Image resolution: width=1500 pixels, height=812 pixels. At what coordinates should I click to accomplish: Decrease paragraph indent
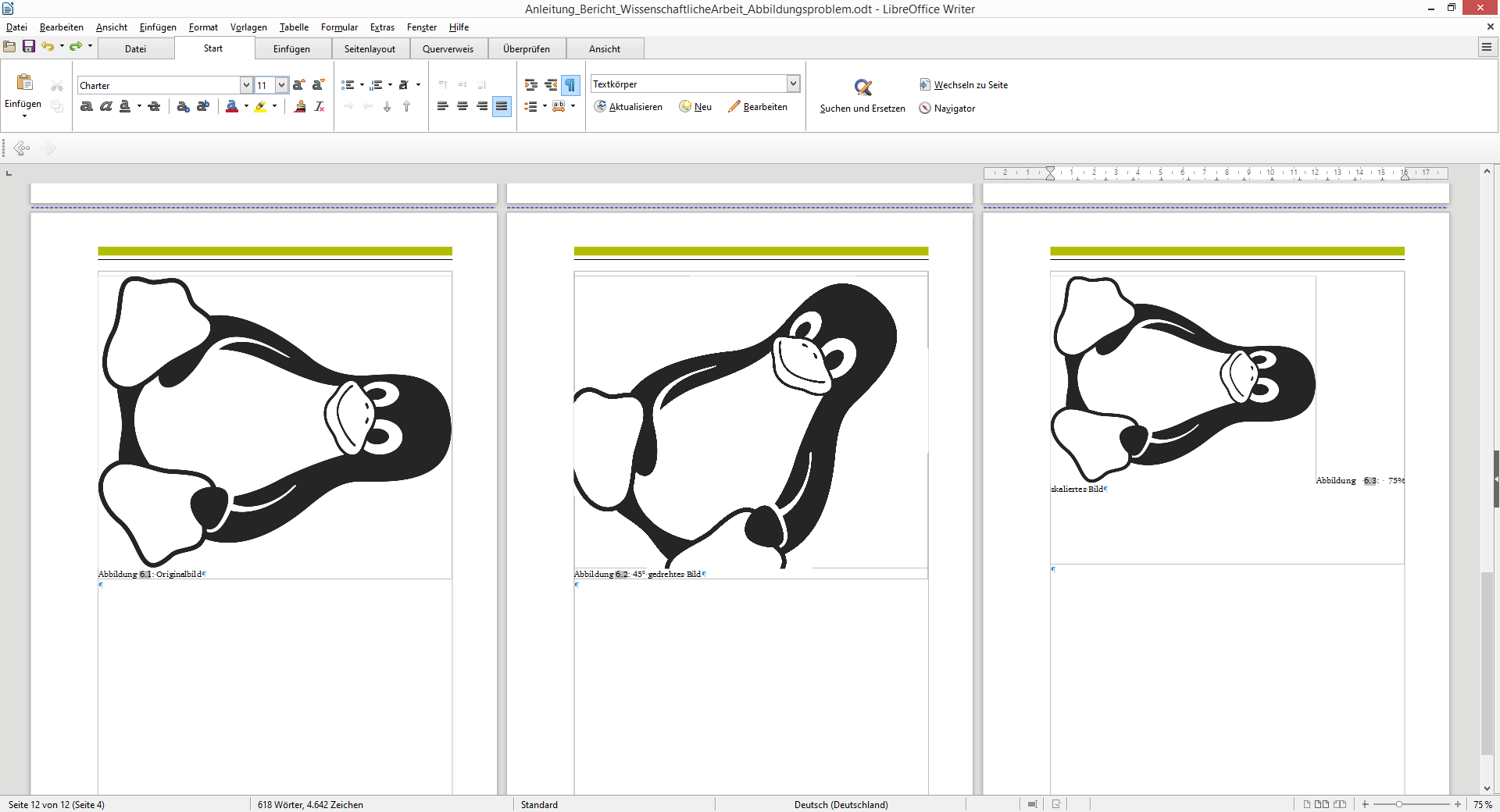pos(551,85)
